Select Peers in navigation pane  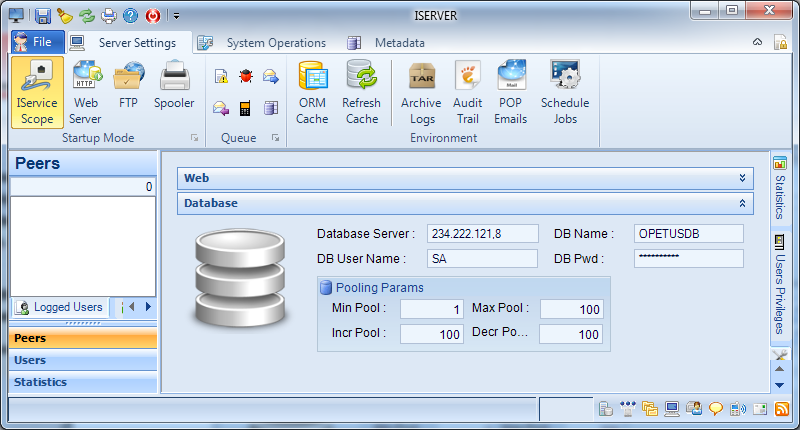(83, 338)
